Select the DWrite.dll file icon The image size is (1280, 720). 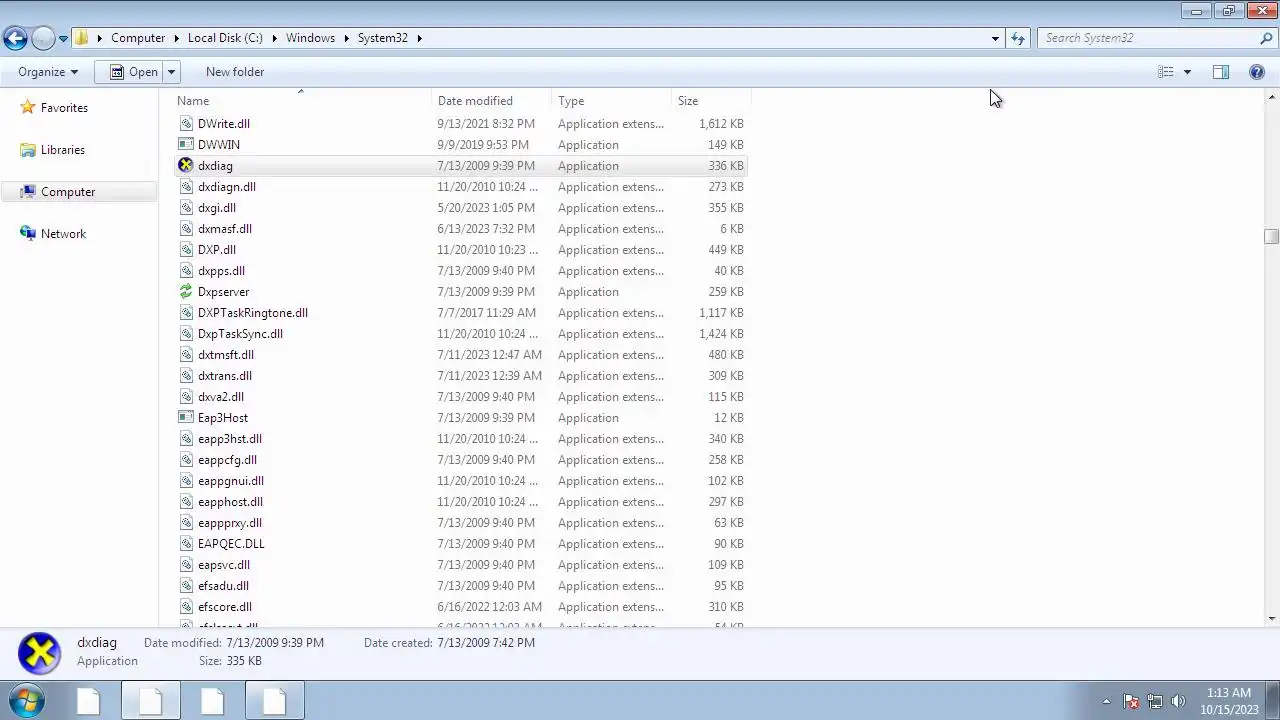(185, 124)
